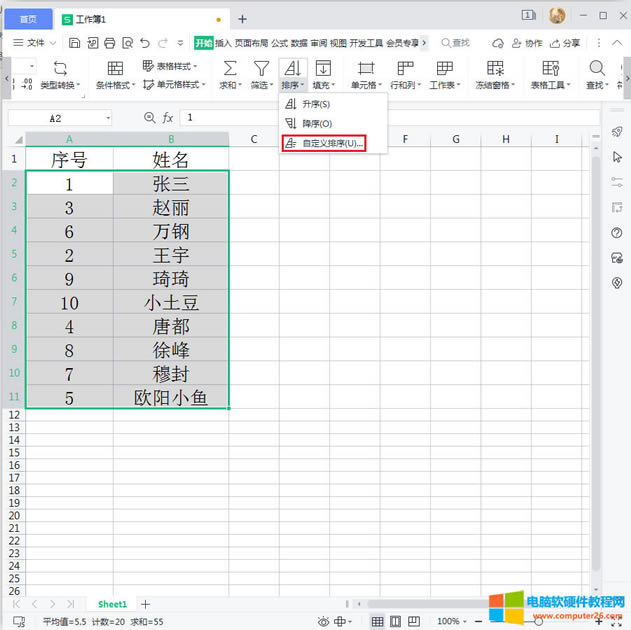This screenshot has height=630, width=631.
Task: Click the Undo arrow in quick toolbar
Action: coord(146,43)
